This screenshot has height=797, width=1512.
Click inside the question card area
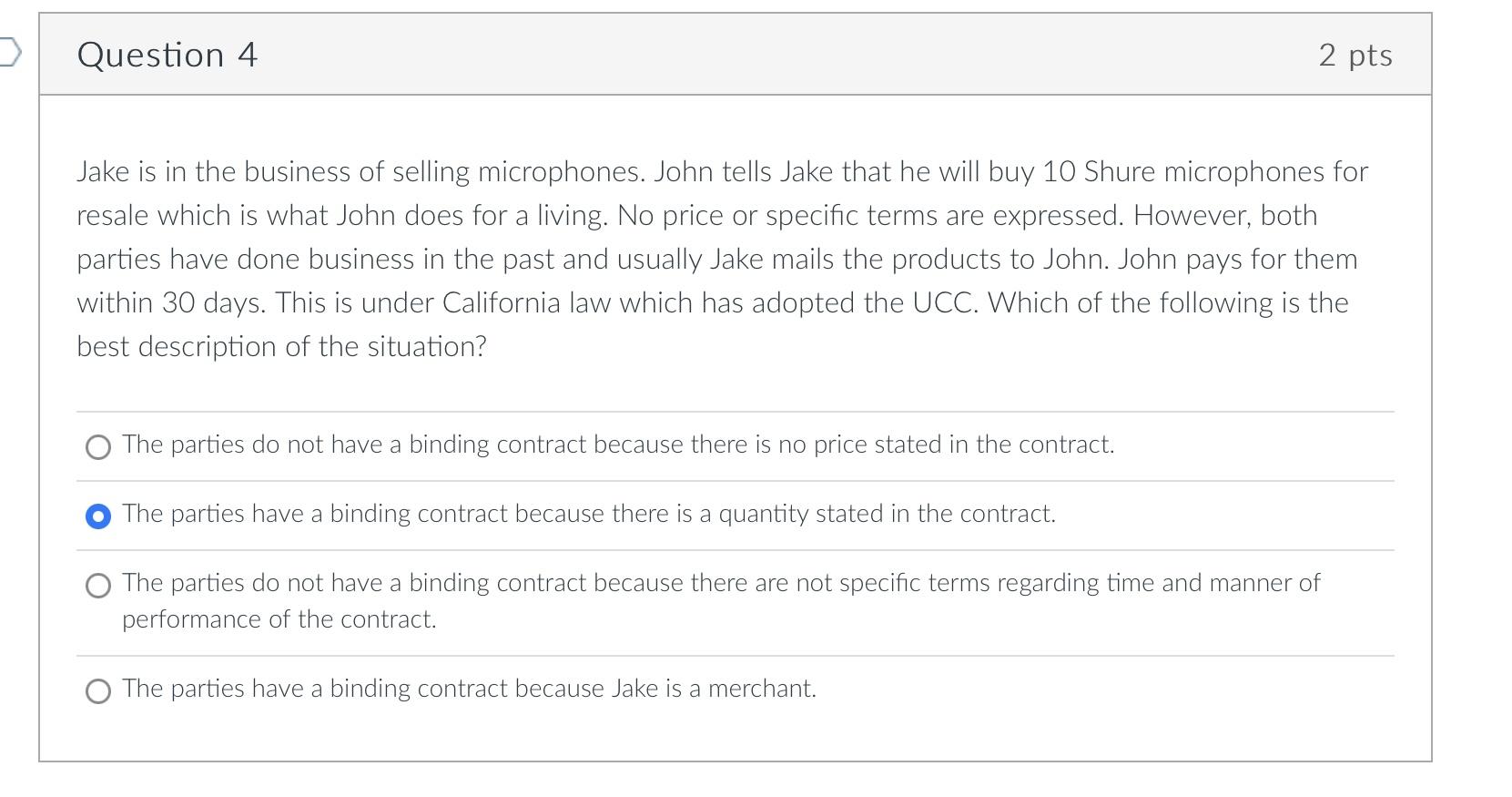coord(728,383)
